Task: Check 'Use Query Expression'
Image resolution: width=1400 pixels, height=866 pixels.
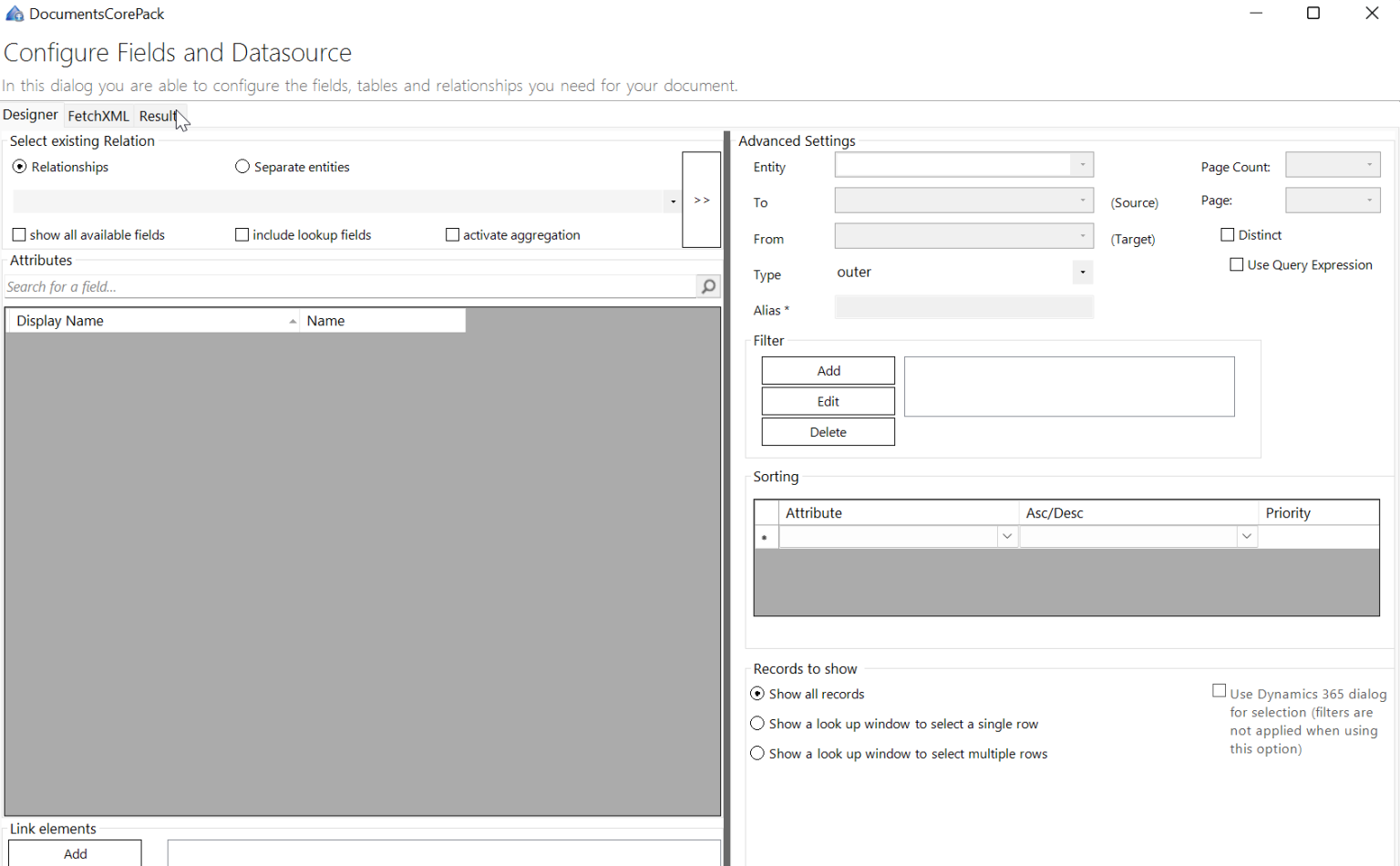Action: click(1237, 264)
